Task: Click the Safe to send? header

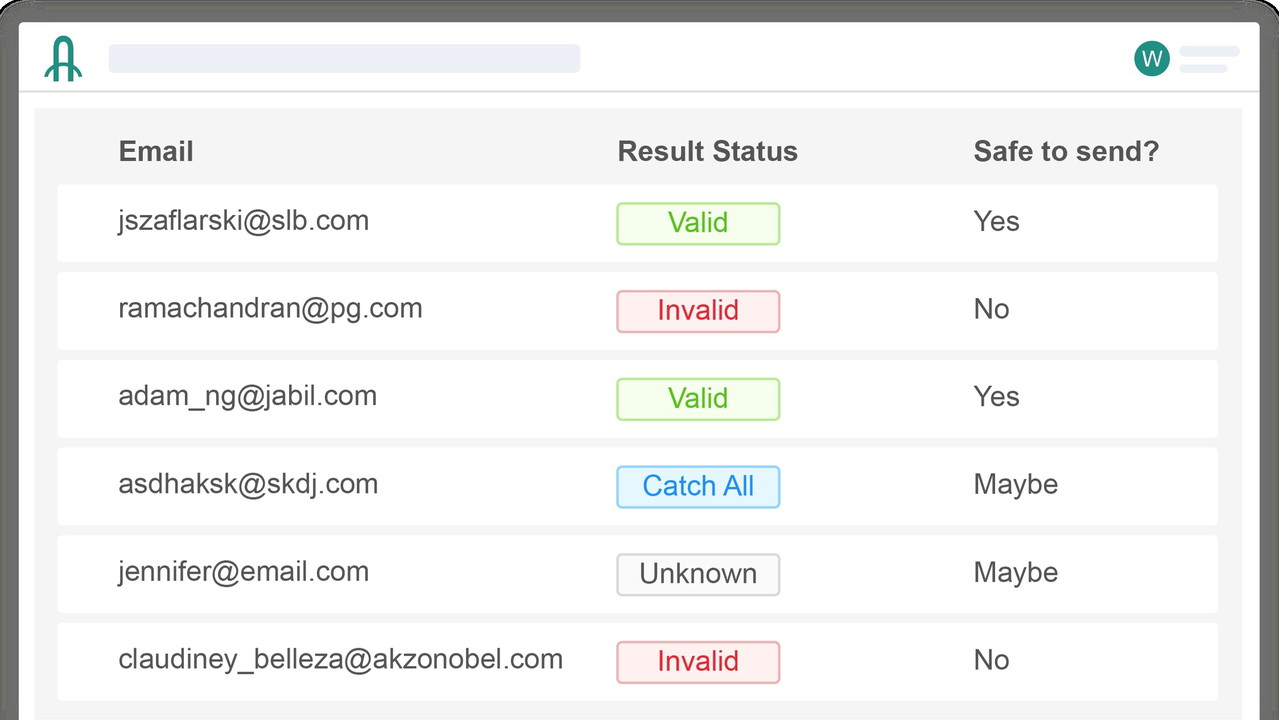Action: 1066,151
